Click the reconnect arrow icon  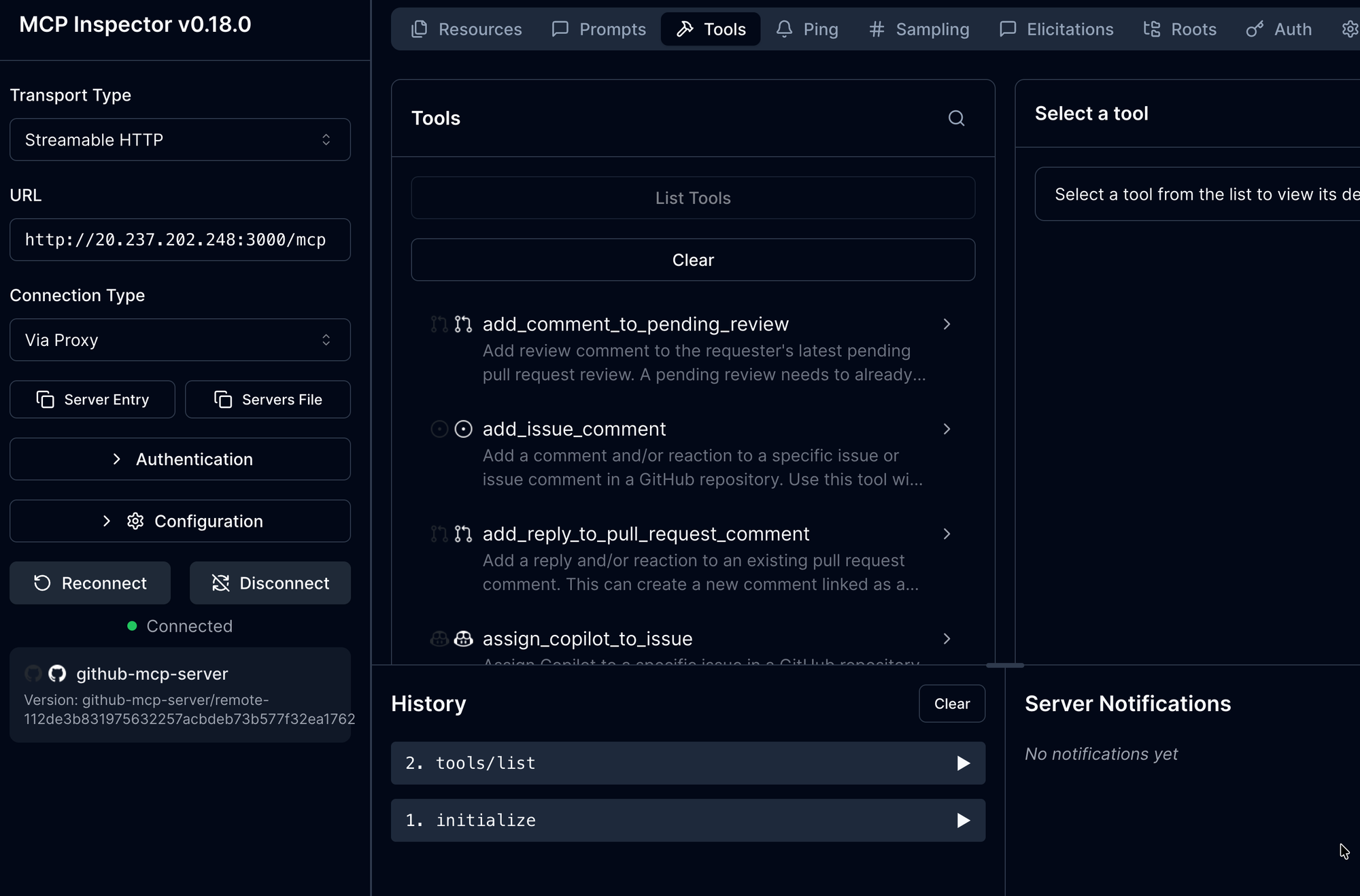click(42, 583)
